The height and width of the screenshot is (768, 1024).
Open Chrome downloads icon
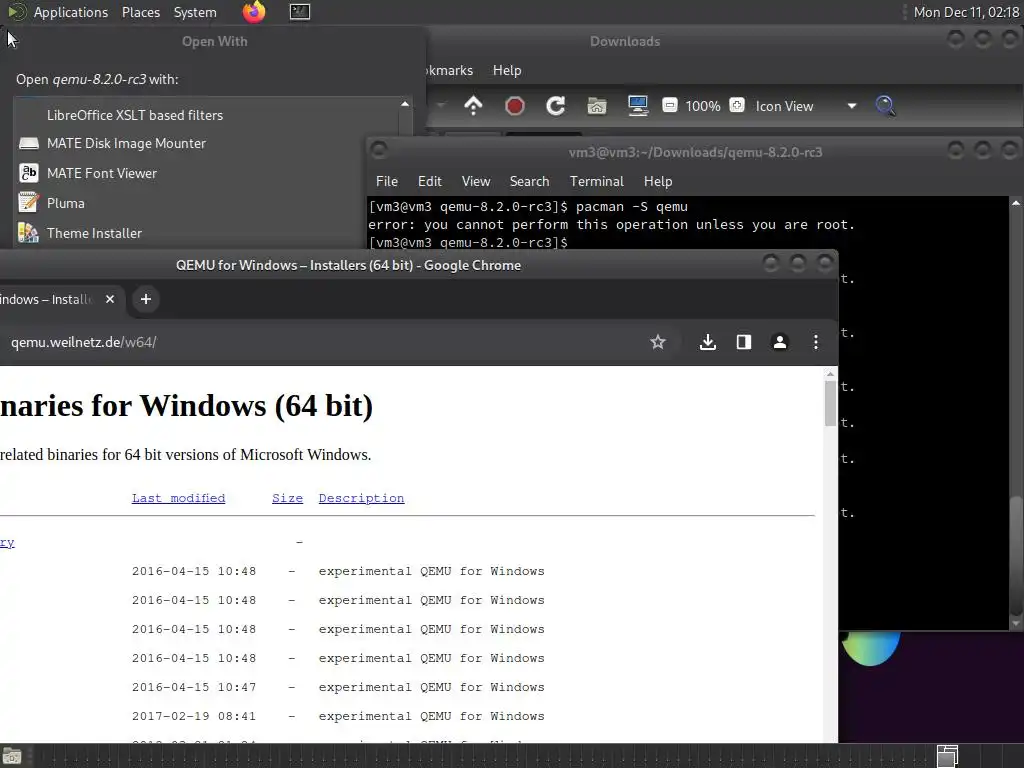tap(707, 342)
